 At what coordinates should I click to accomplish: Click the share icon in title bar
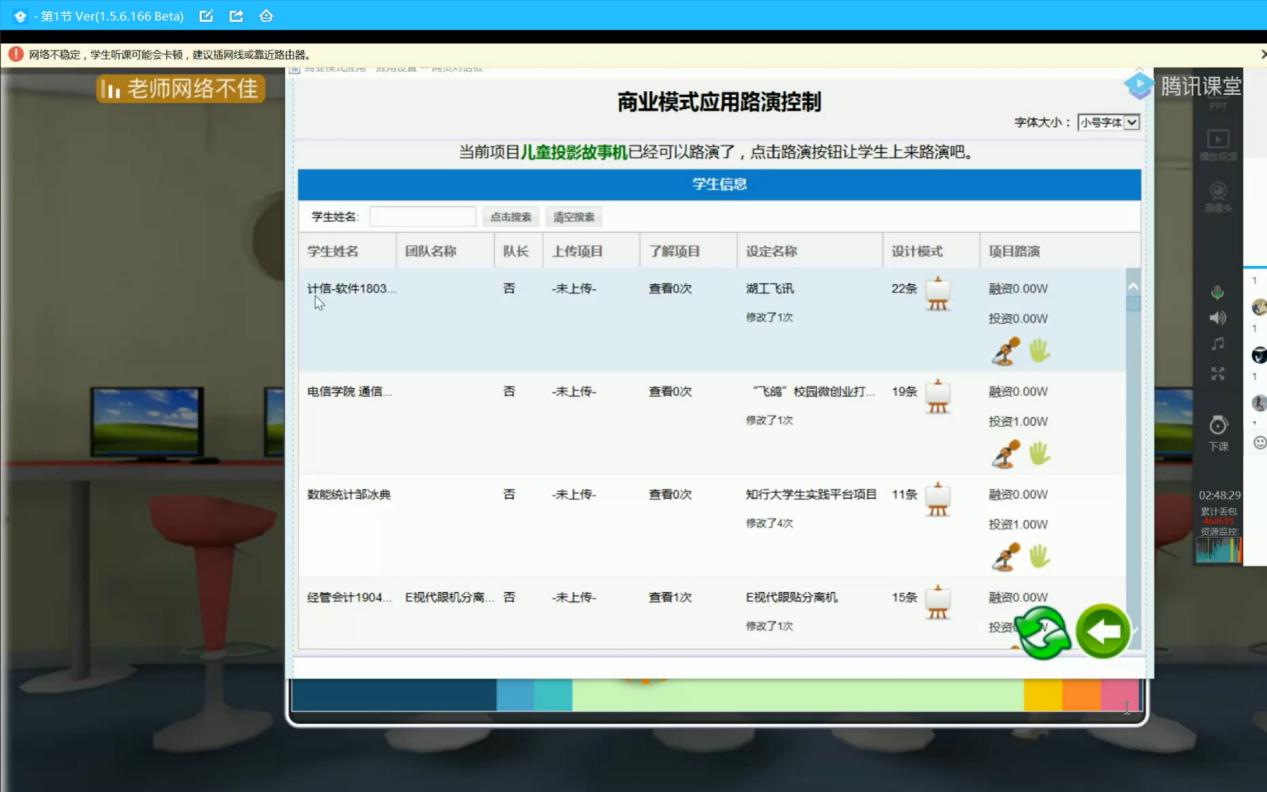point(236,16)
